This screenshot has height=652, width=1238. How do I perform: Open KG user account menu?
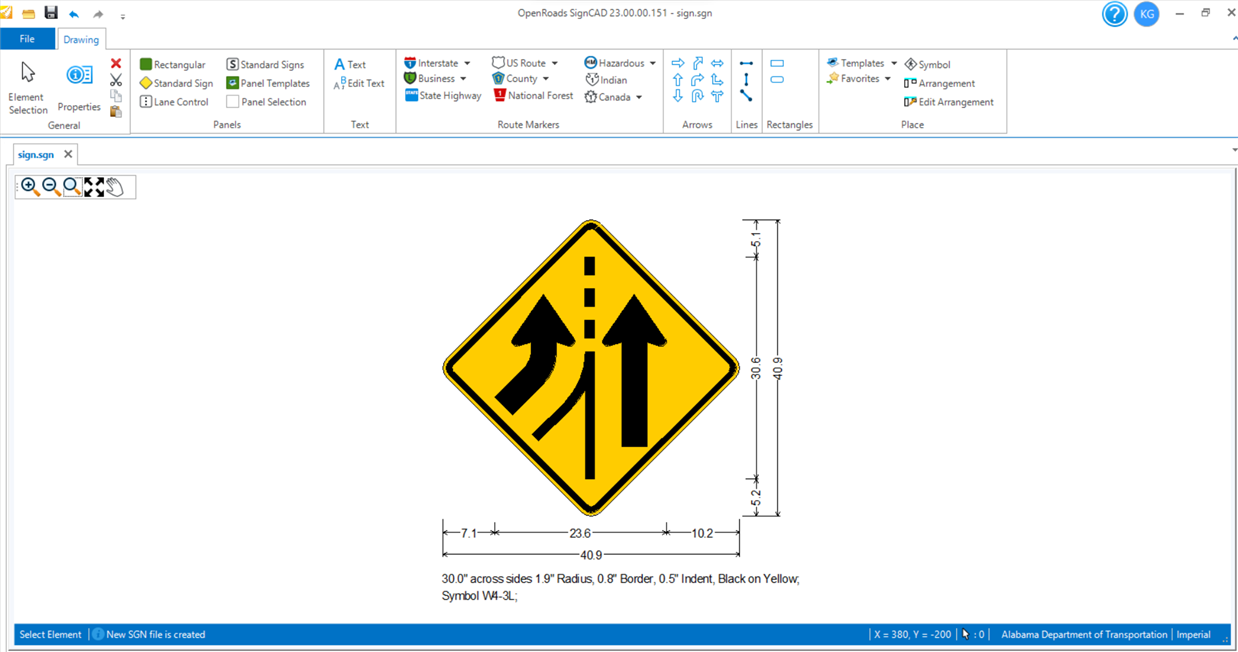tap(1146, 14)
